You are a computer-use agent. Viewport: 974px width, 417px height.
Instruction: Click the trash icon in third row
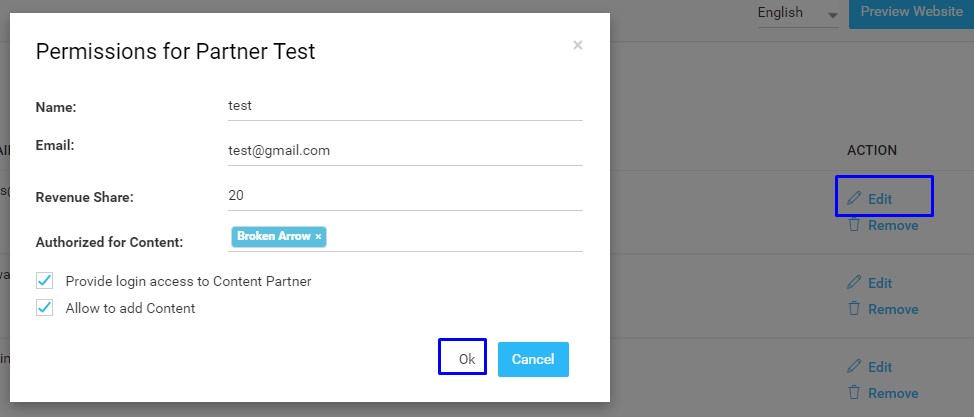pos(854,392)
